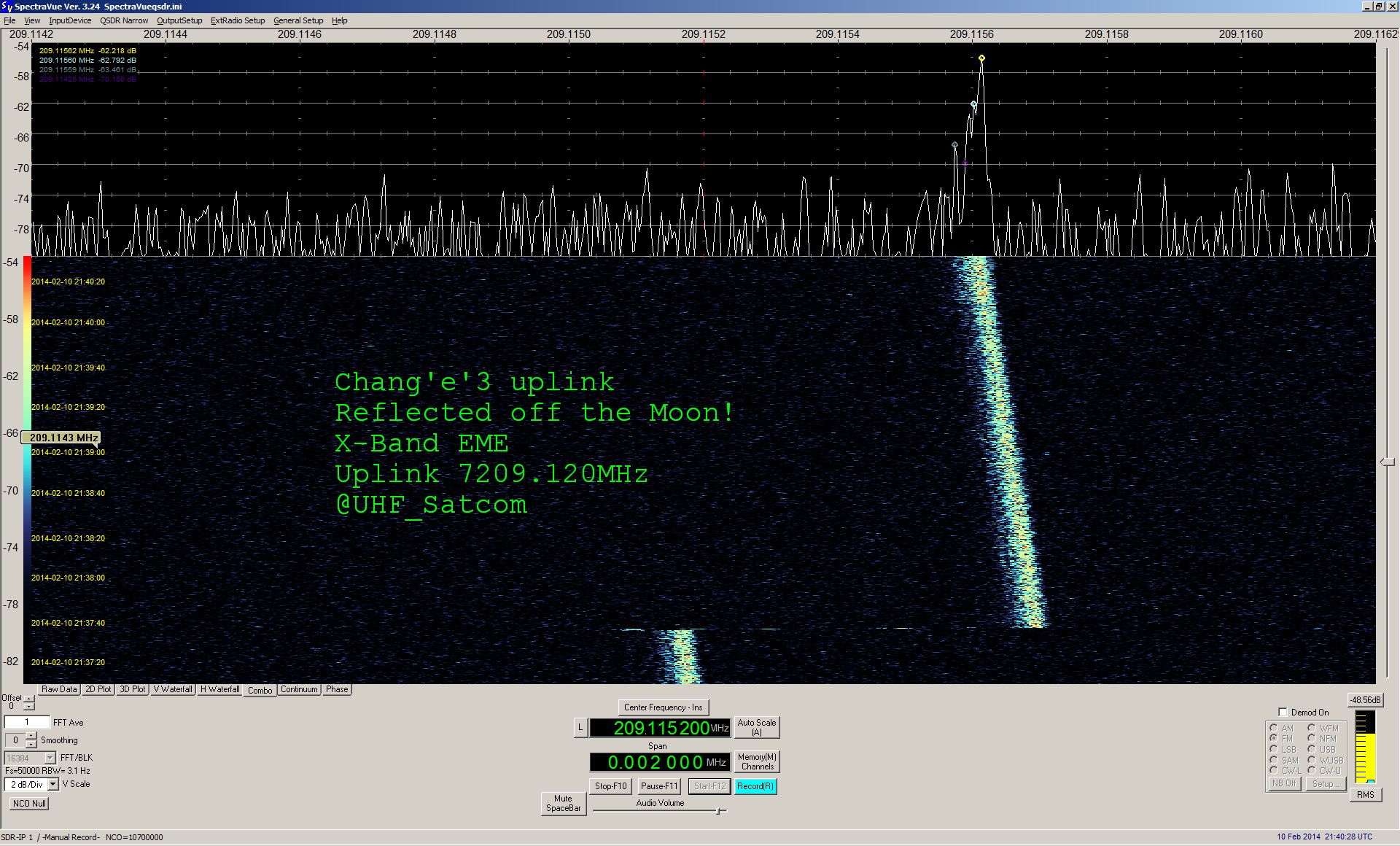The height and width of the screenshot is (846, 1400).
Task: Click the Auto Scale (A) button
Action: pyautogui.click(x=756, y=727)
